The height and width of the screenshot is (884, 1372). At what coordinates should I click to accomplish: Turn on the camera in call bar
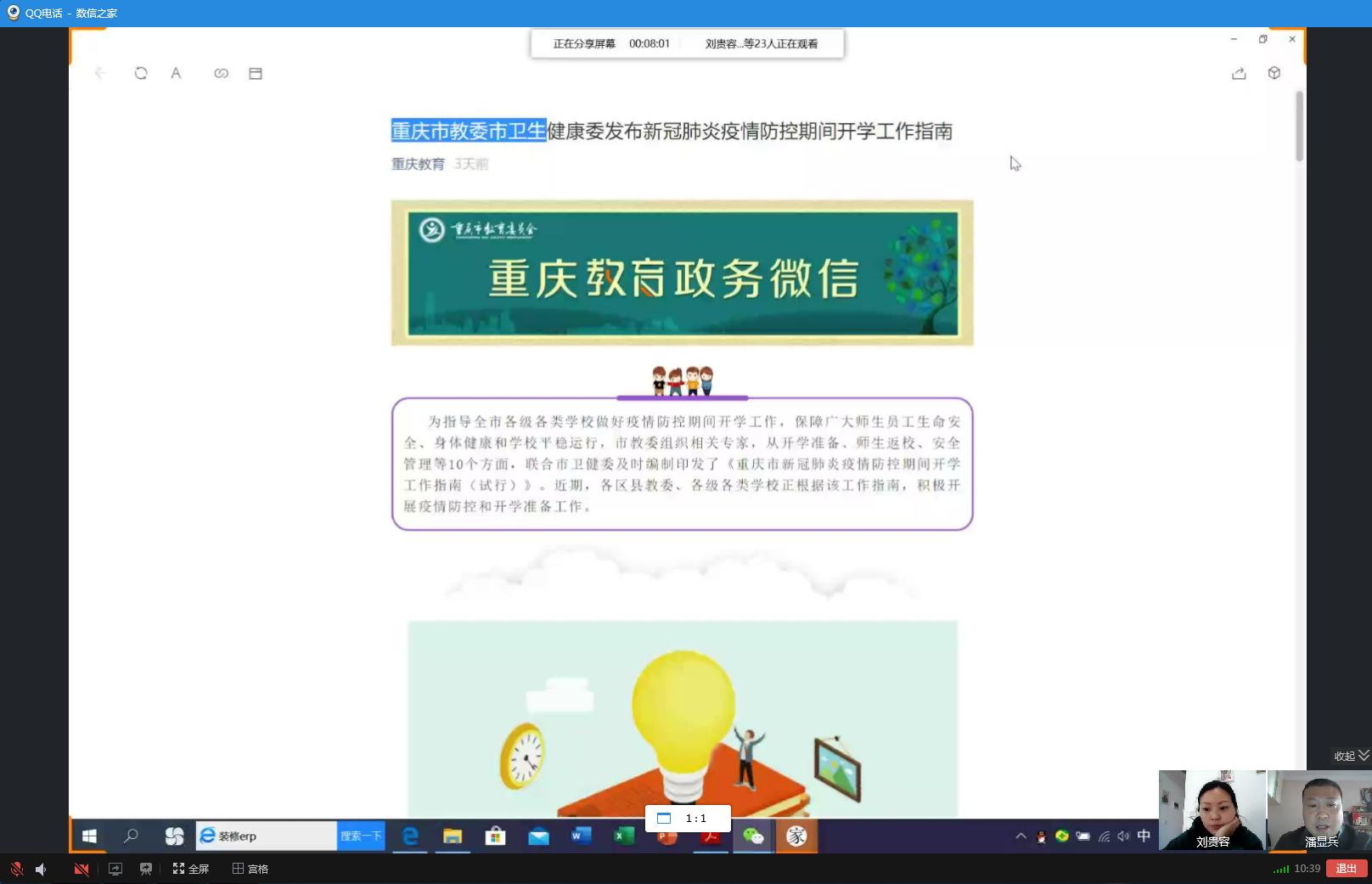(82, 869)
